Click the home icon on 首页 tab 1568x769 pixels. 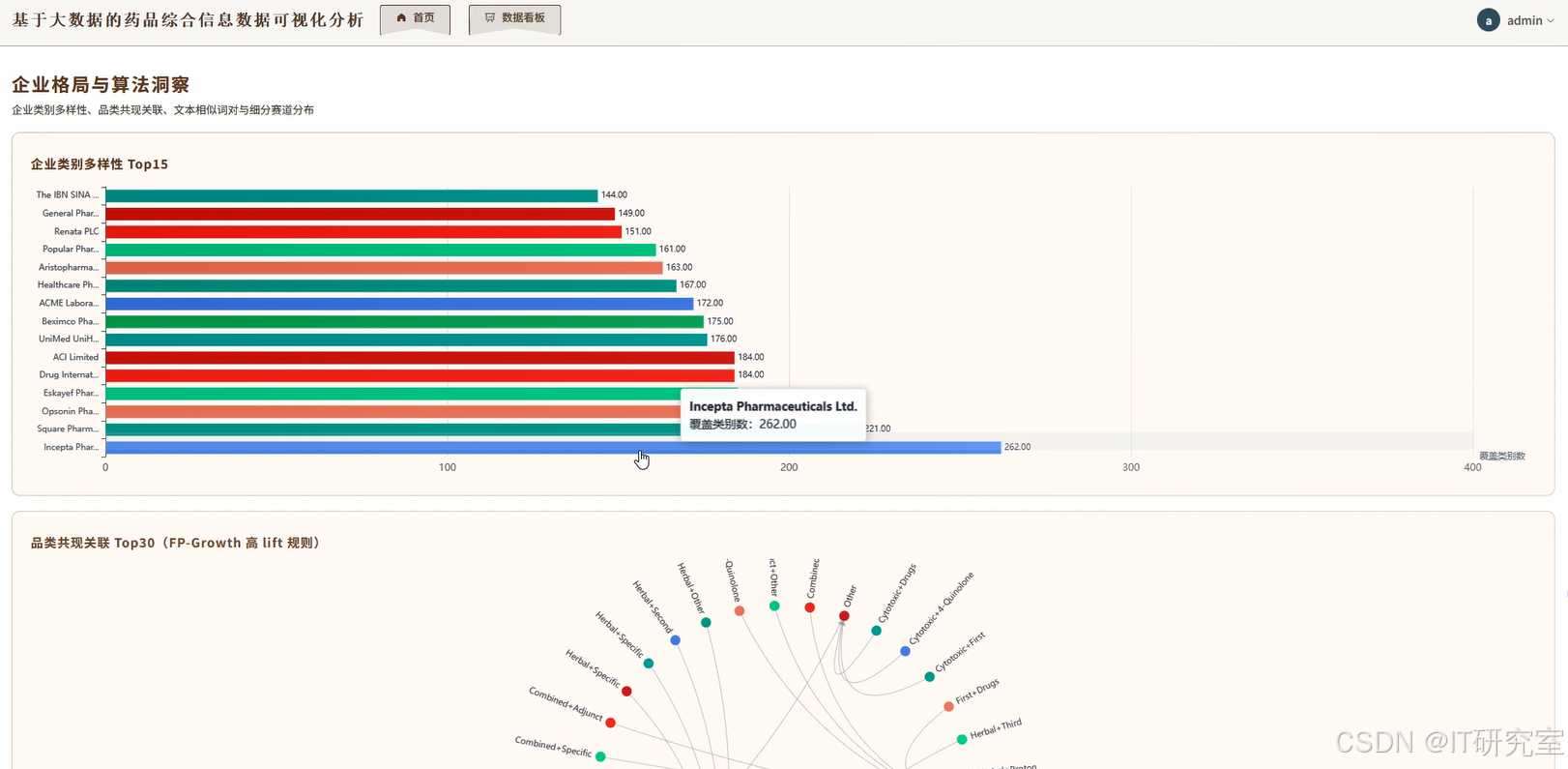[x=401, y=18]
